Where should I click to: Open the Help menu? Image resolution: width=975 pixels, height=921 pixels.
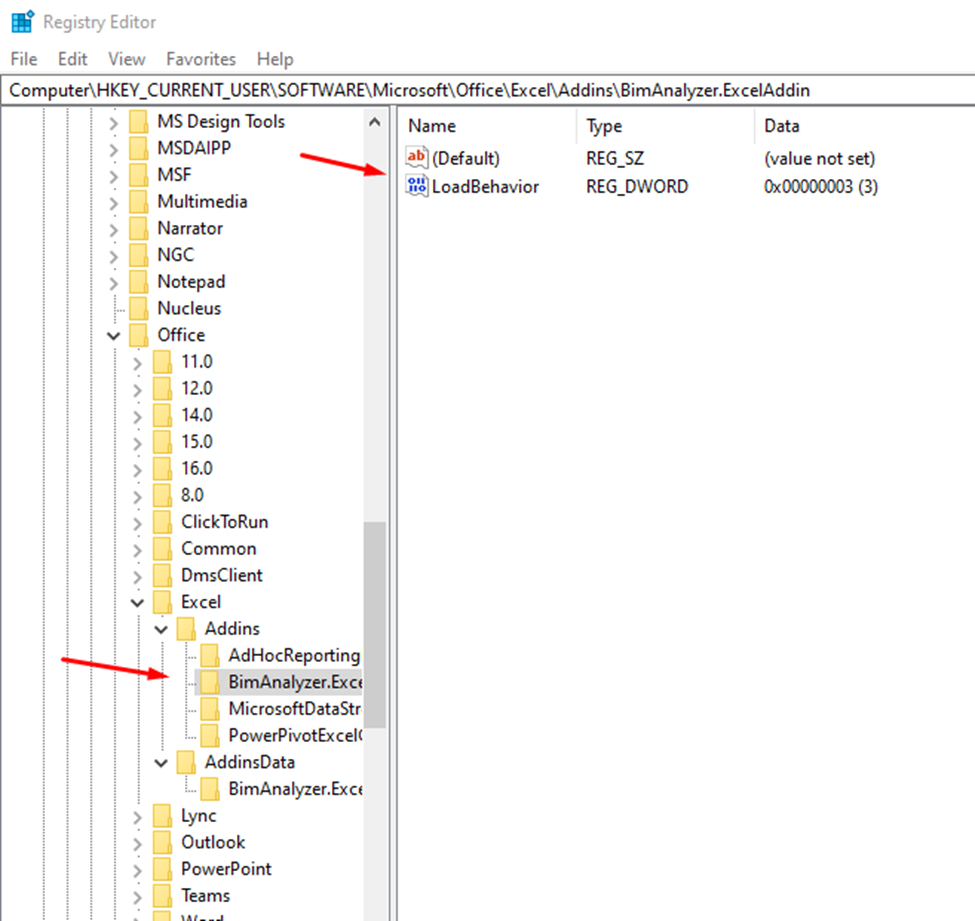(x=275, y=59)
